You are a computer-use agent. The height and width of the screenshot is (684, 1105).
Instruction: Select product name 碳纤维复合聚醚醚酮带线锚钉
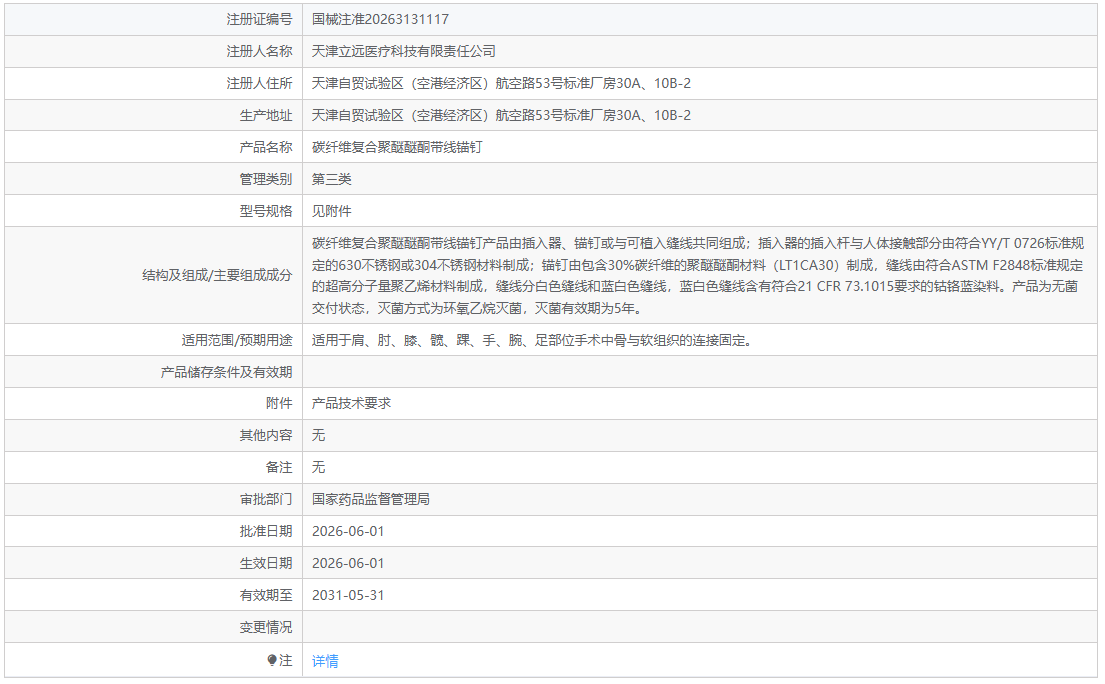pyautogui.click(x=397, y=147)
